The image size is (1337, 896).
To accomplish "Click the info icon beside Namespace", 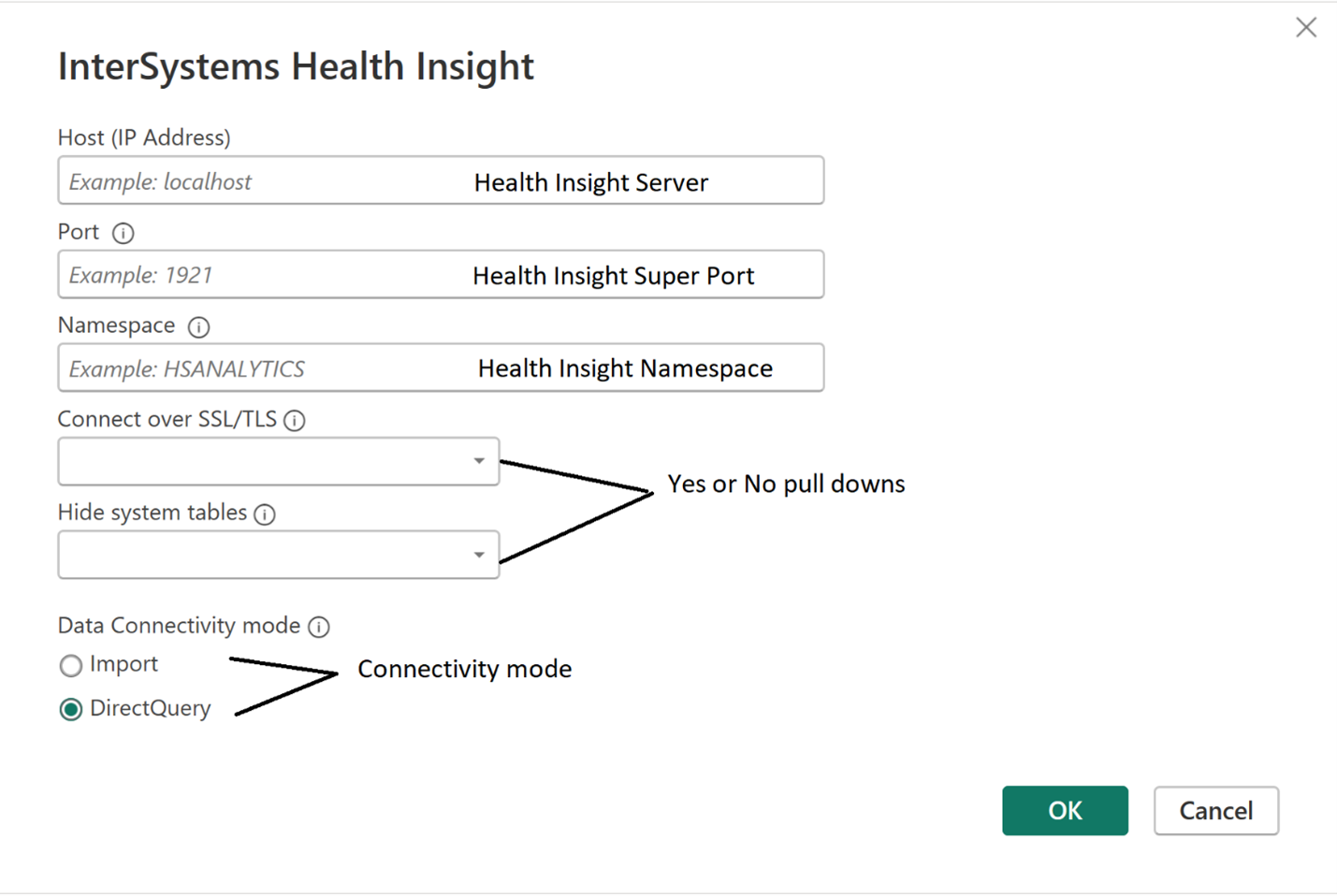I will pyautogui.click(x=198, y=327).
